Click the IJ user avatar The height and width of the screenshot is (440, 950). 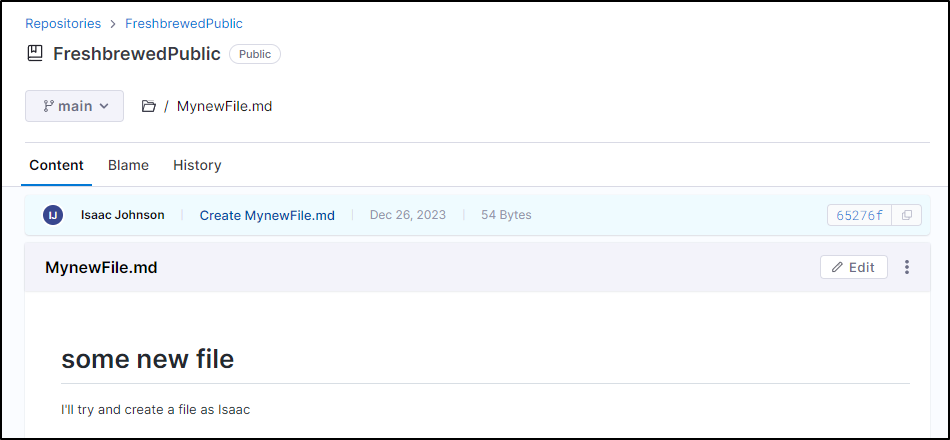click(x=53, y=215)
